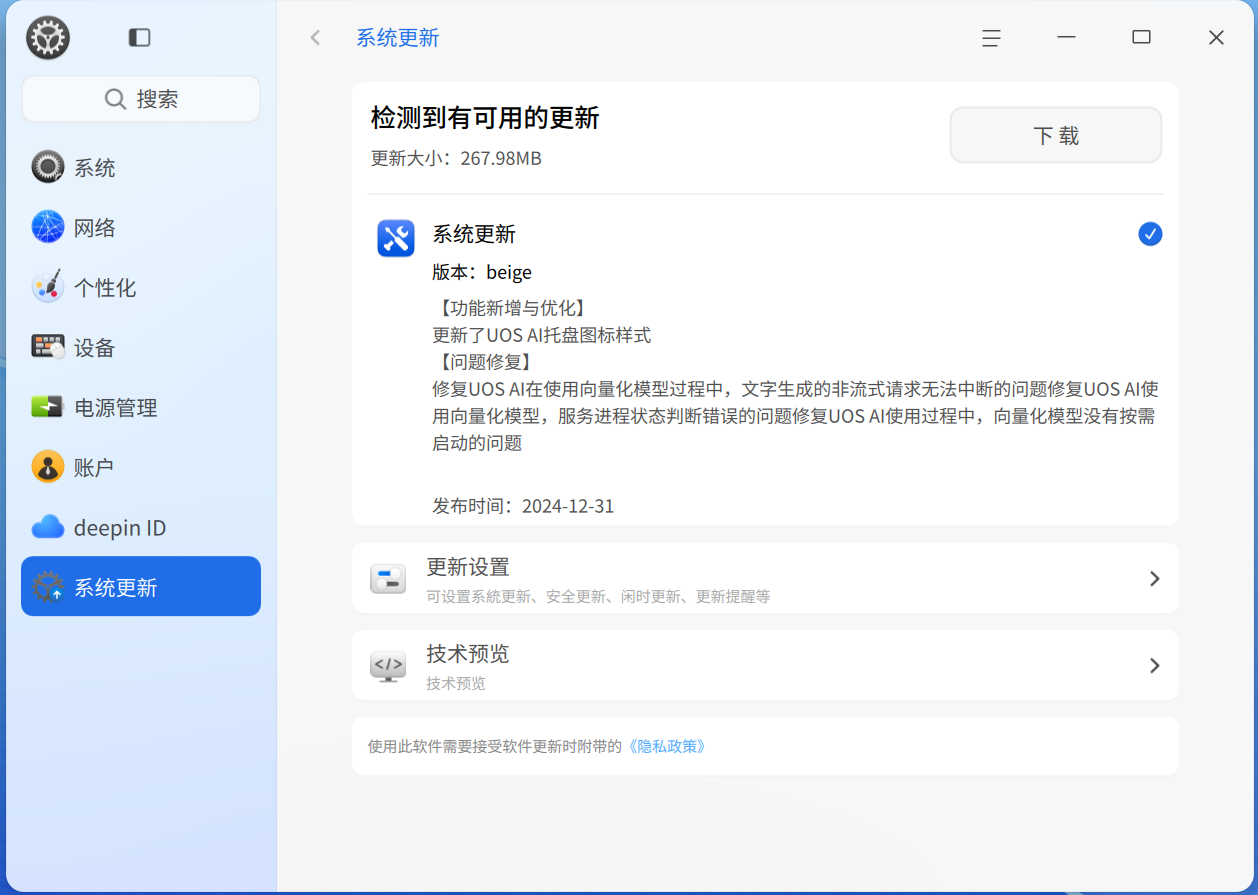Click the 网络 globe icon
This screenshot has width=1258, height=895.
48,227
